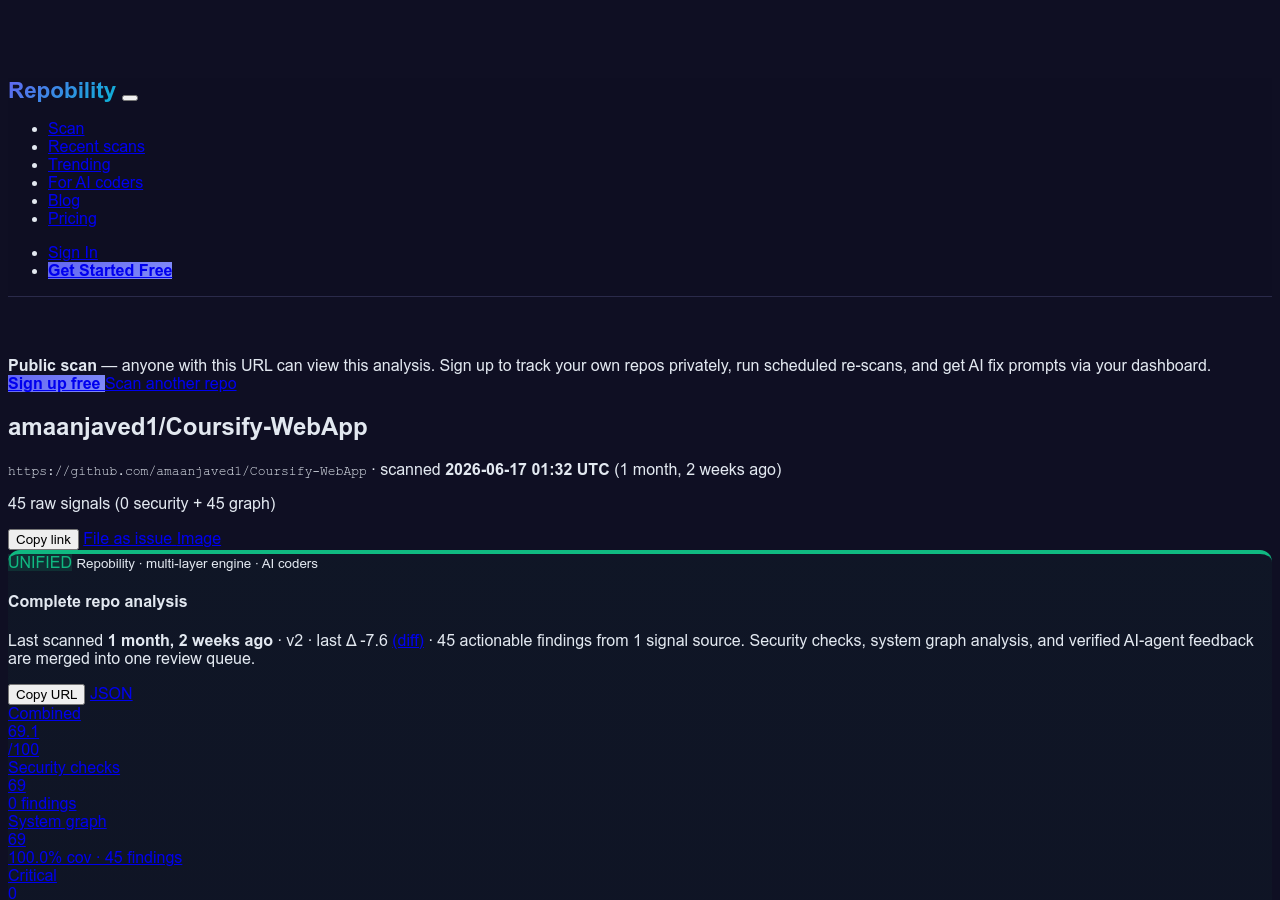Viewport: 1280px width, 900px height.
Task: Click the Complete repo analysis heading
Action: [x=98, y=601]
